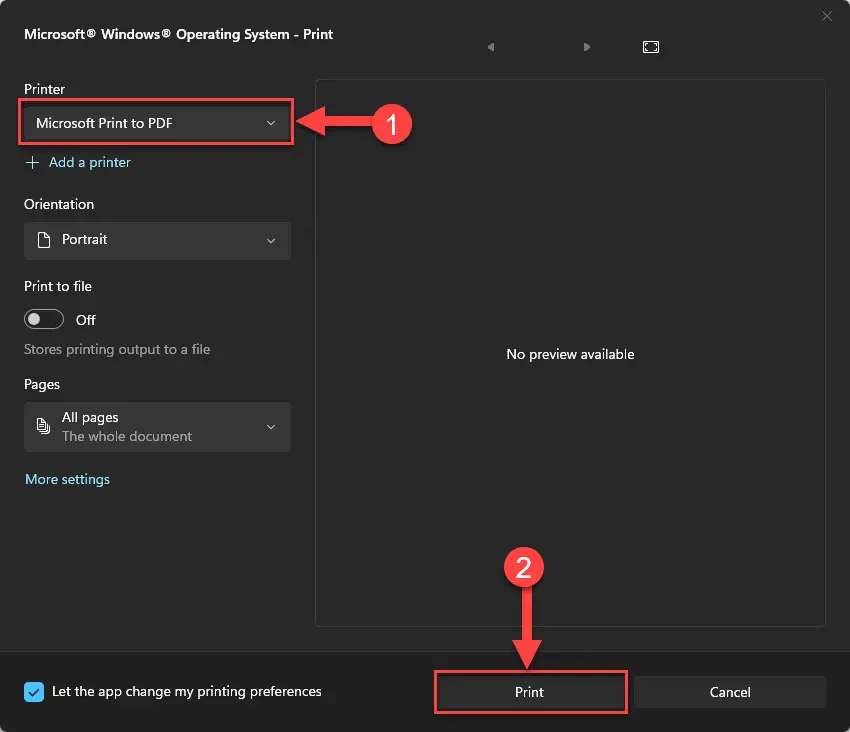Uncheck Let the app change my printing preferences
850x732 pixels.
pyautogui.click(x=34, y=692)
